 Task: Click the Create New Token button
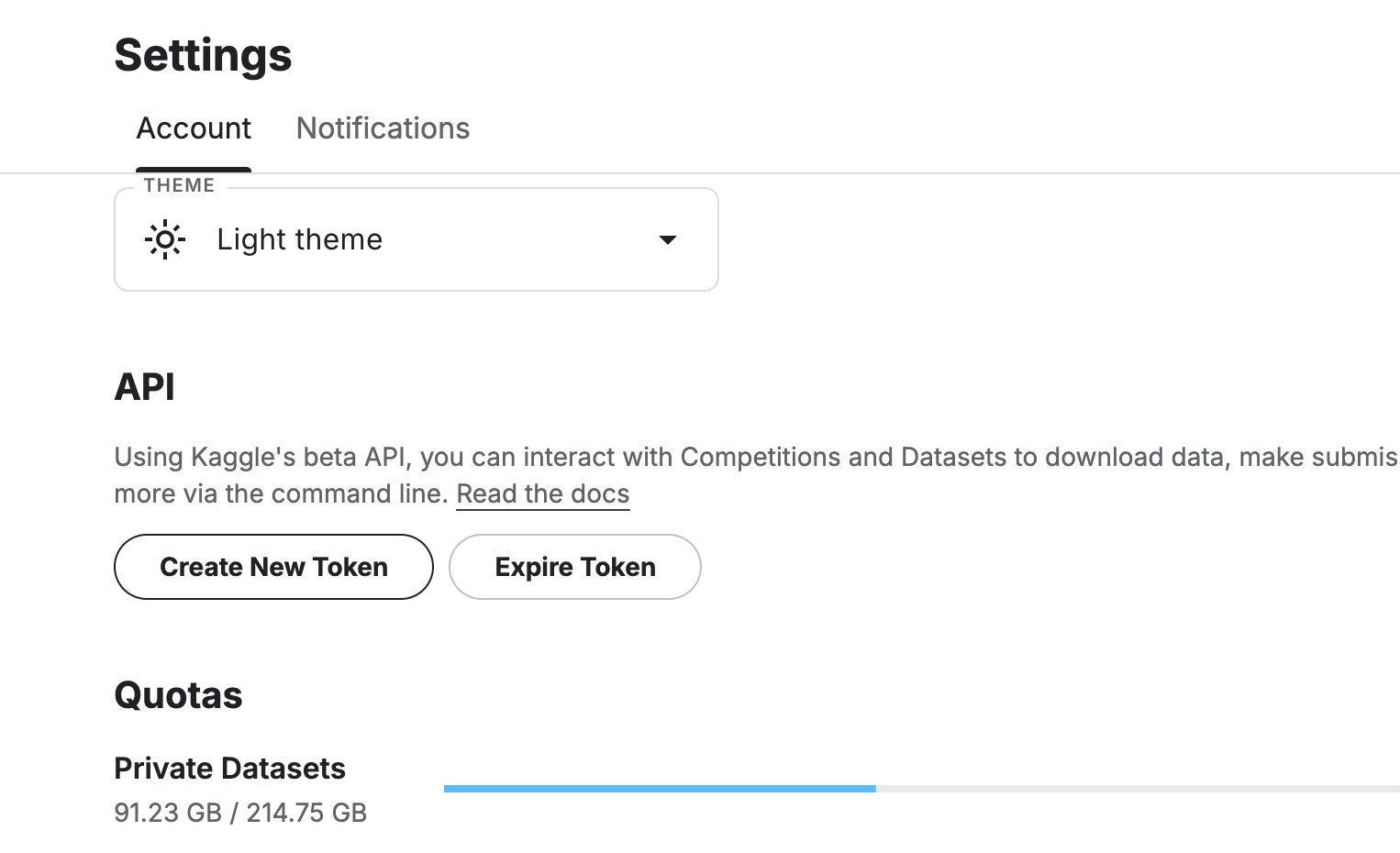coord(273,567)
